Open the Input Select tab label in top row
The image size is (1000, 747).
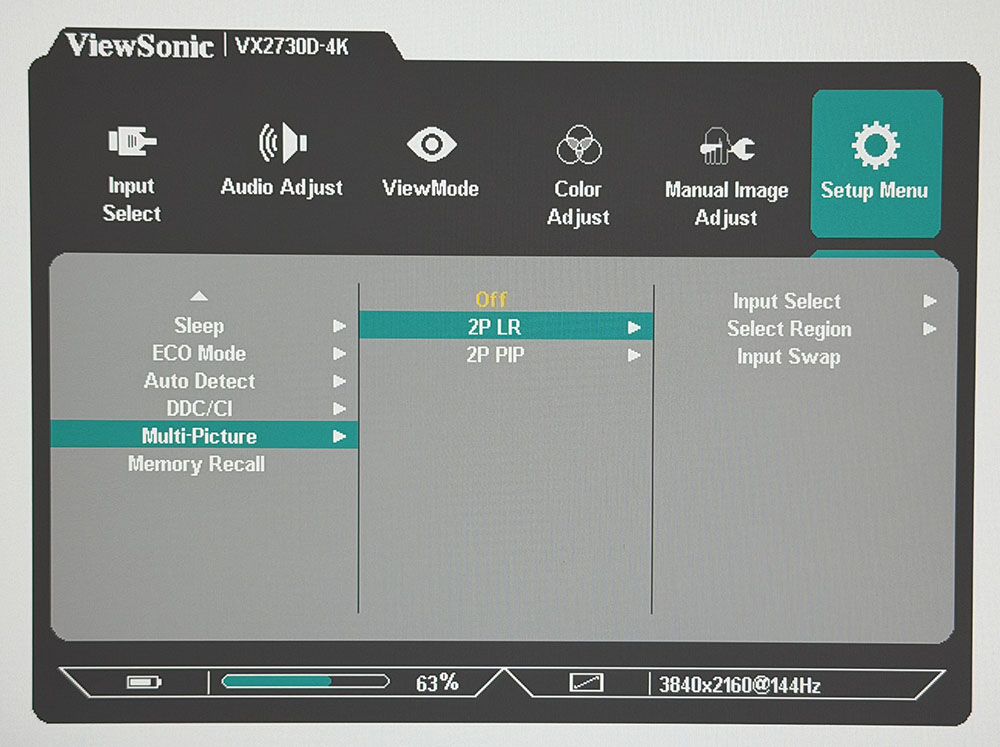(132, 199)
